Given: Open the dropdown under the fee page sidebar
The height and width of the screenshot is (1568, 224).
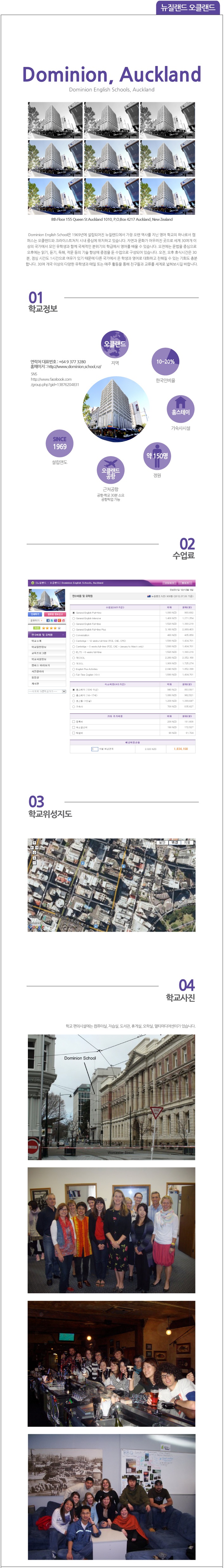Looking at the screenshot, I should pos(48,692).
